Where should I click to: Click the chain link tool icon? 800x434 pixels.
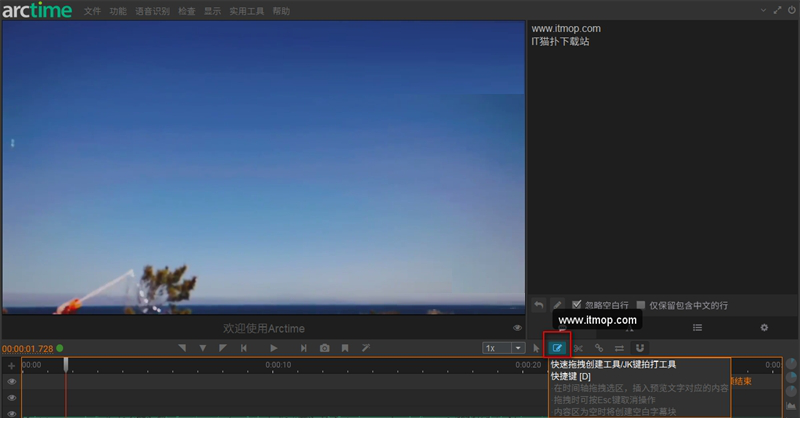pos(599,348)
